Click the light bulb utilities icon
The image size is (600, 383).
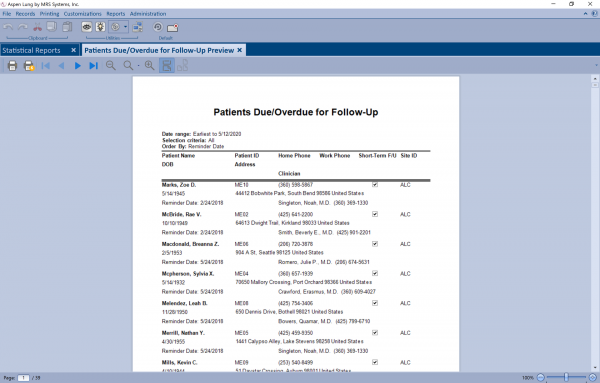pyautogui.click(x=101, y=27)
